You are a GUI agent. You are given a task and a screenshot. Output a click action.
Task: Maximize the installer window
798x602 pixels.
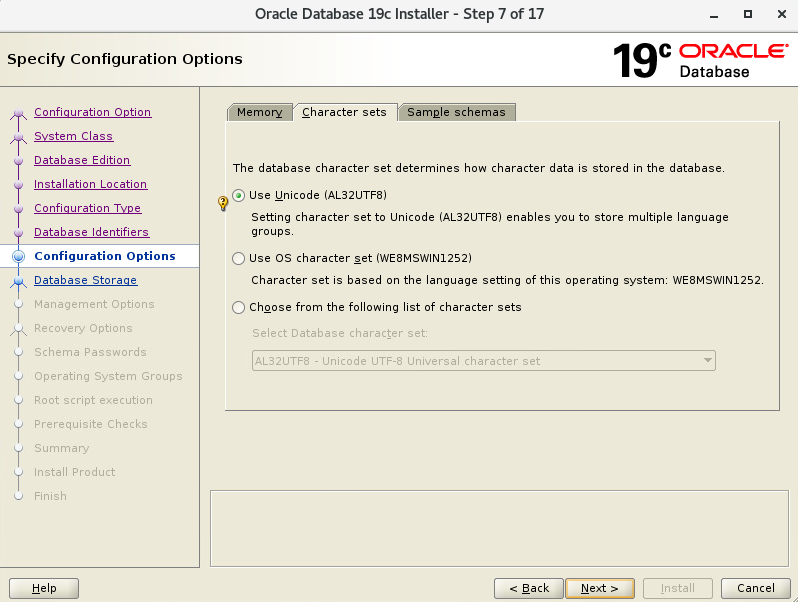[x=748, y=14]
